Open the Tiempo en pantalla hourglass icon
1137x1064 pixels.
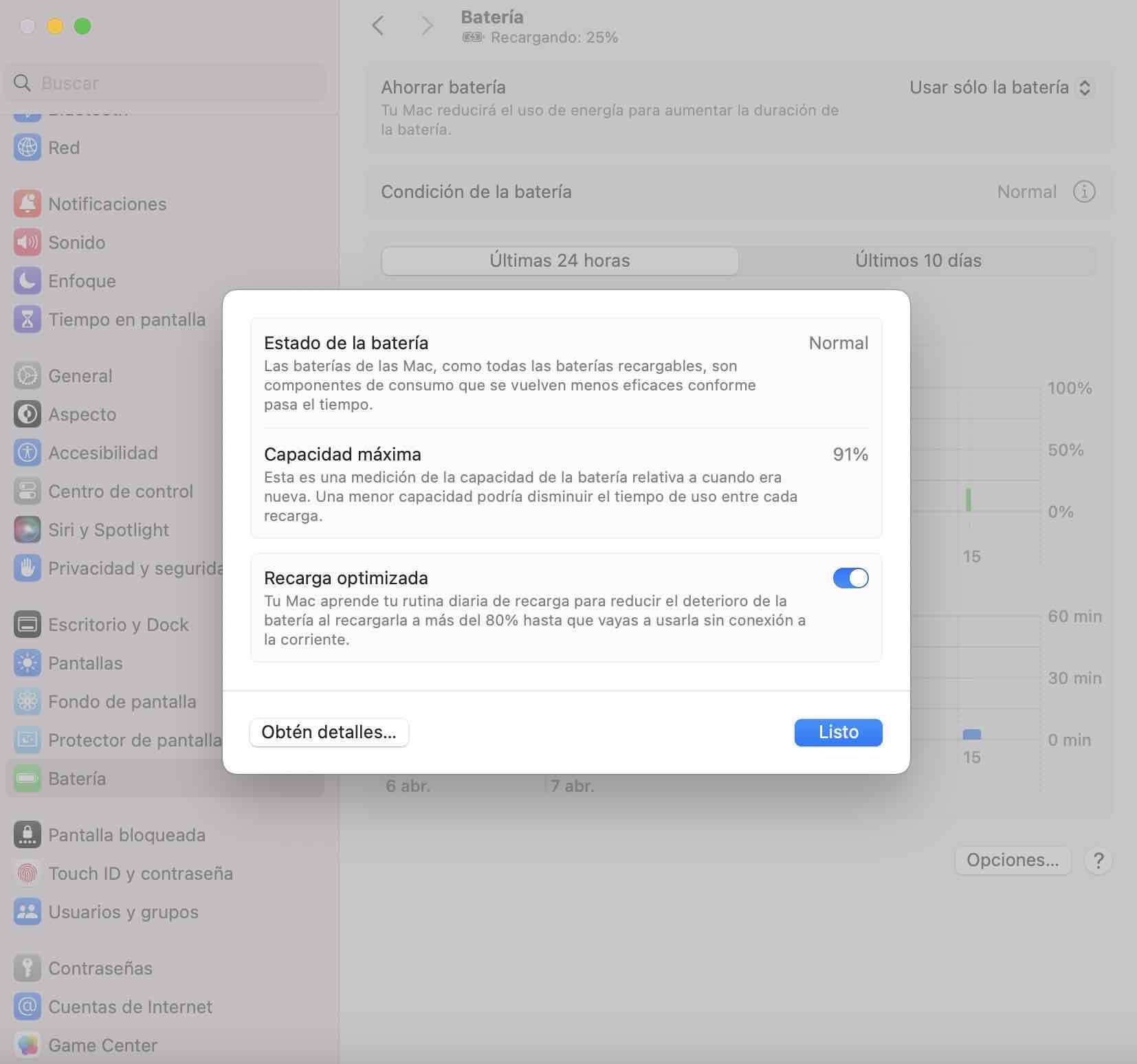tap(27, 320)
